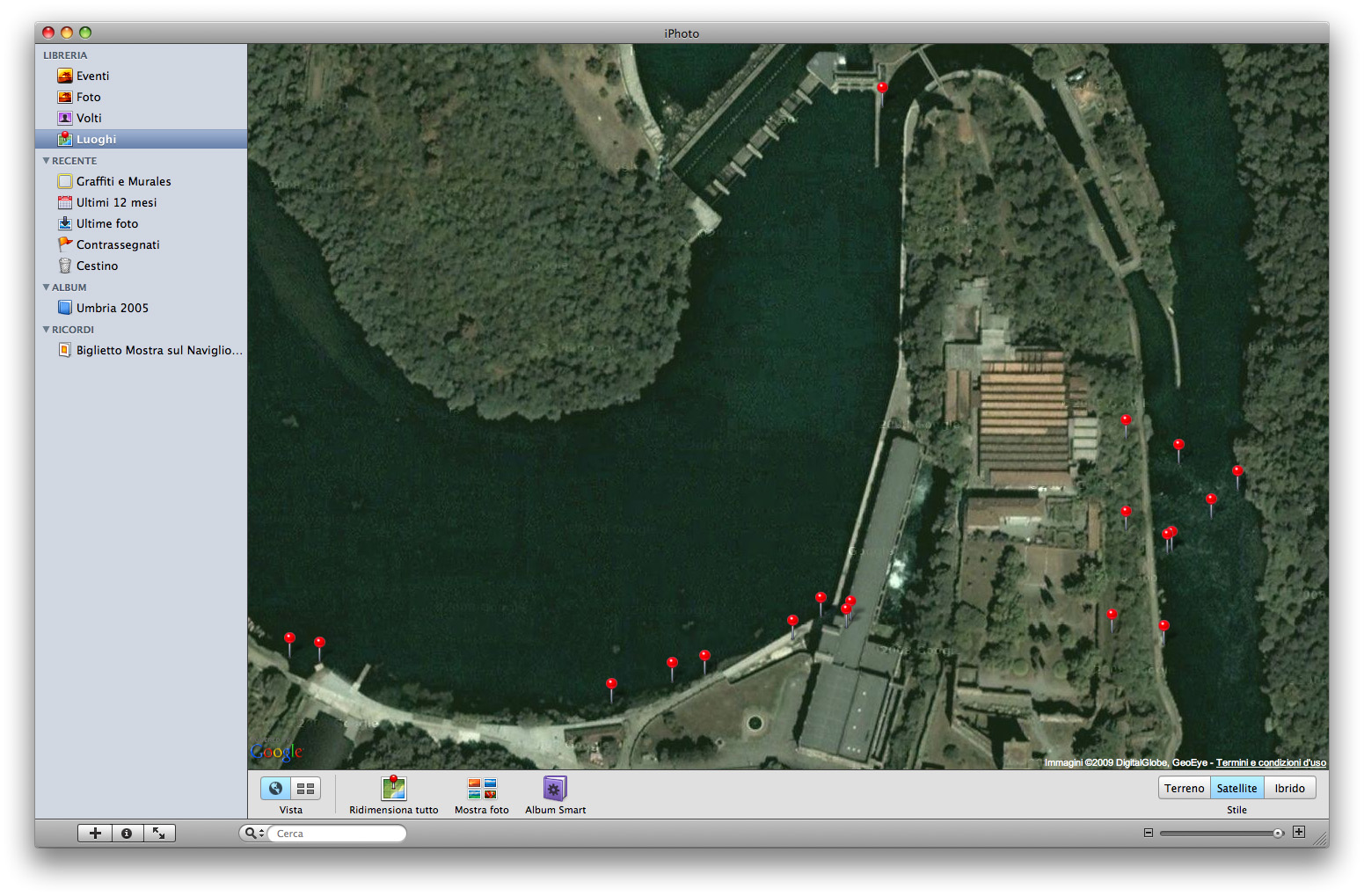This screenshot has width=1364, height=896.
Task: Enter full screen with arrows button
Action: 158,833
